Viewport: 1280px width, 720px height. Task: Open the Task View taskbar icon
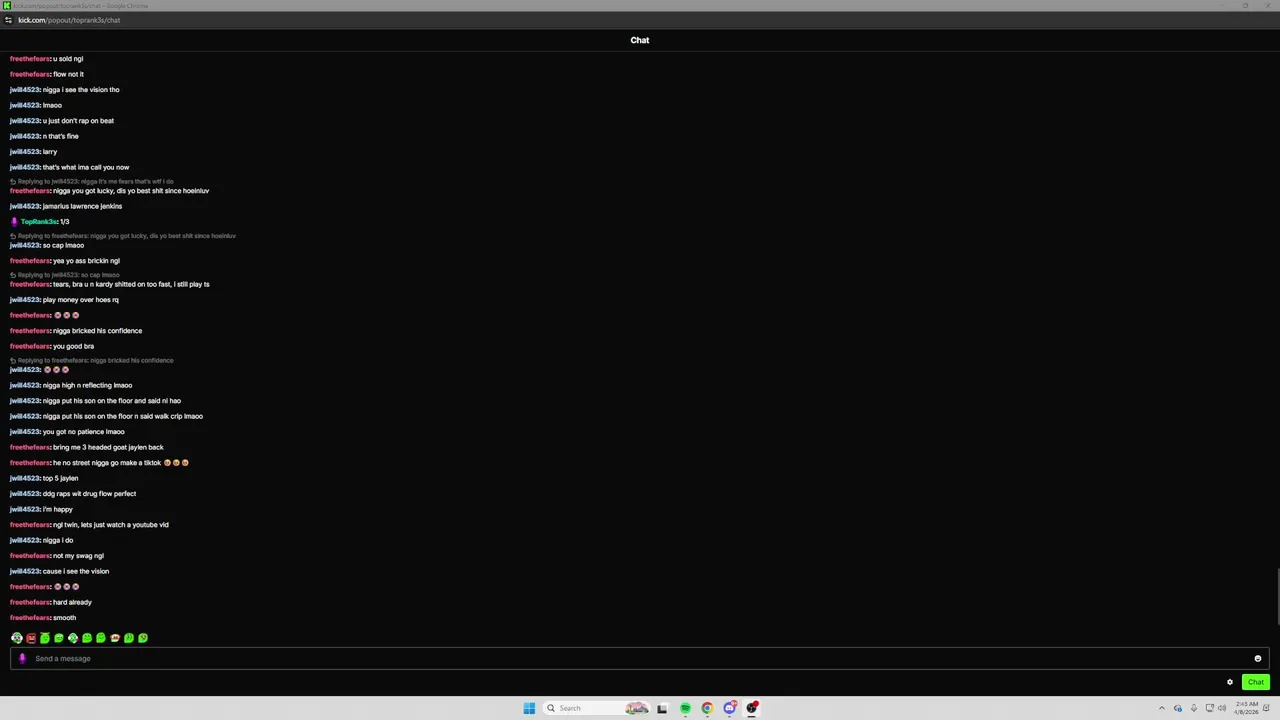point(662,708)
